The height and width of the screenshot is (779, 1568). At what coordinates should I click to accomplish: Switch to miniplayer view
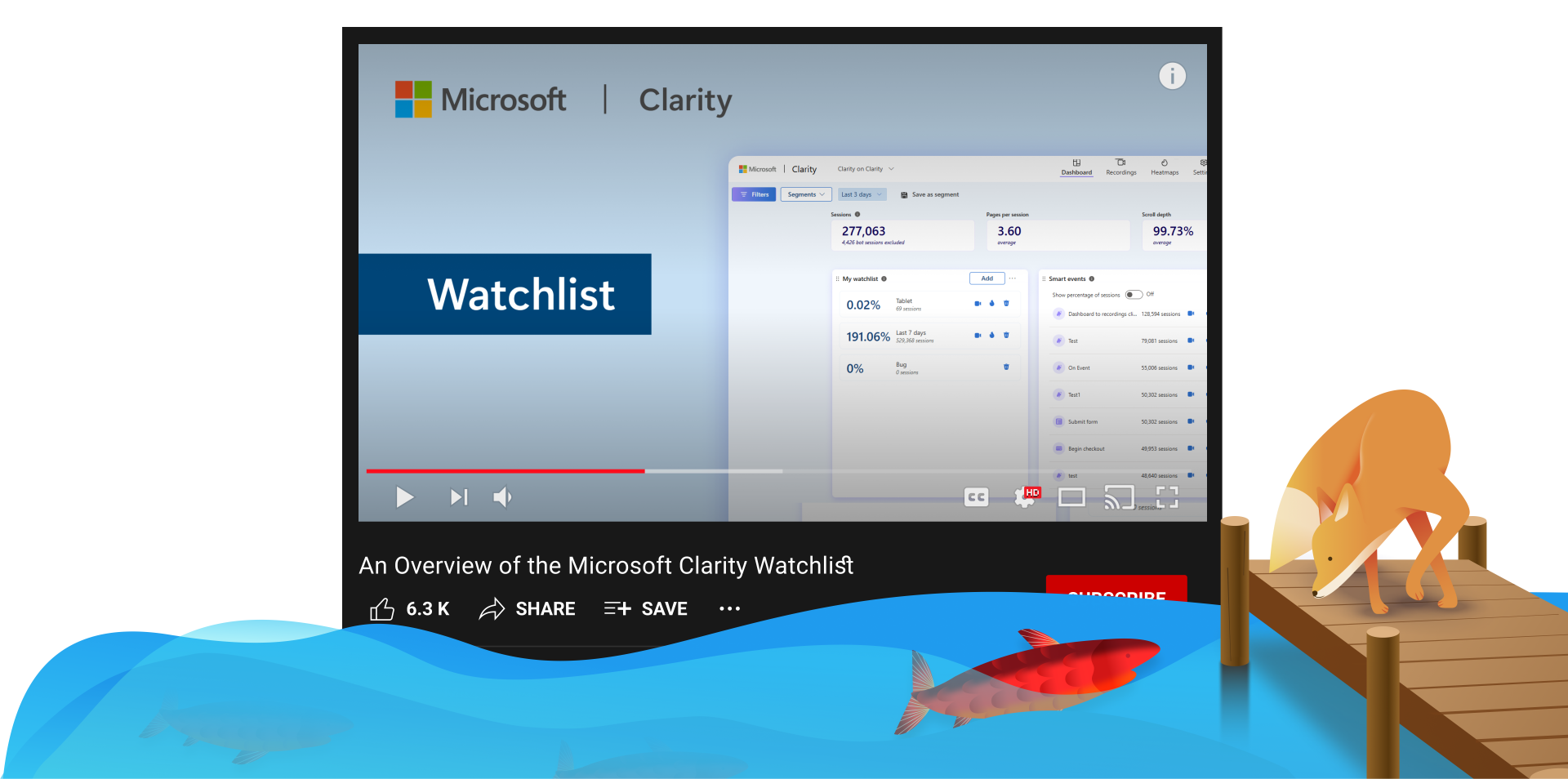pos(1071,496)
